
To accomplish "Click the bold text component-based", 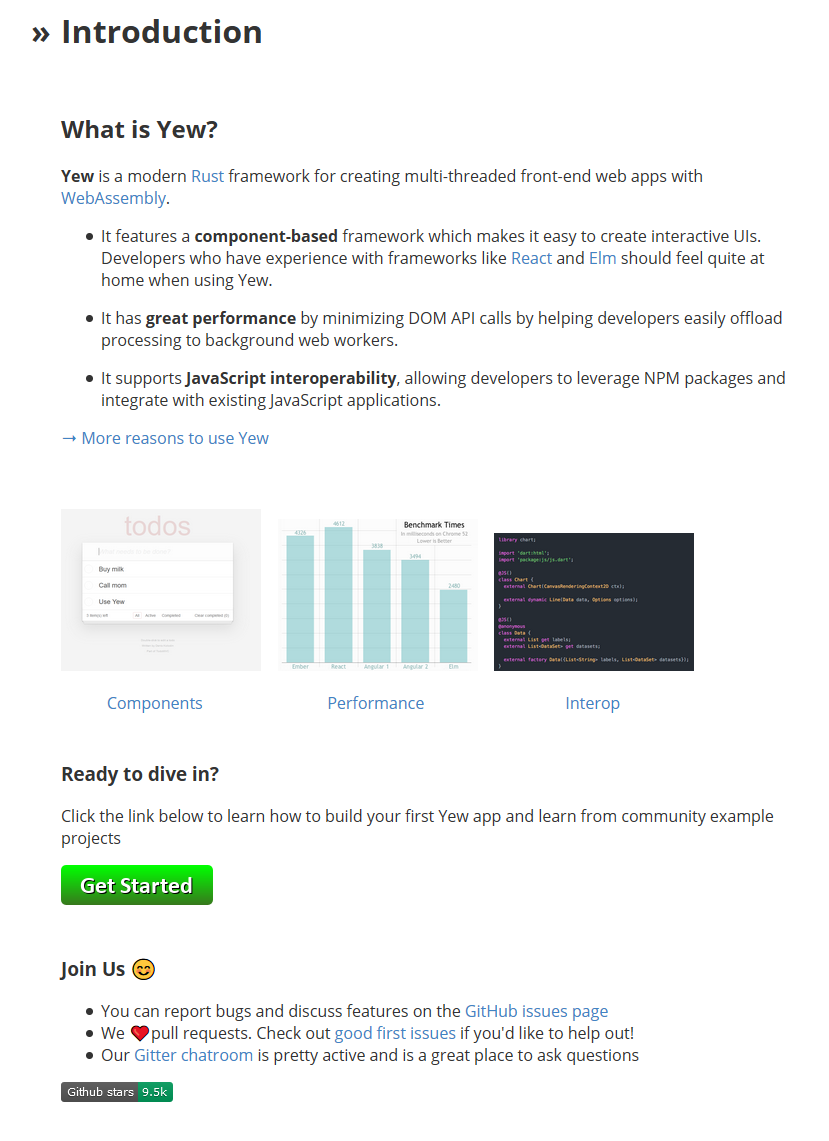I will (266, 236).
